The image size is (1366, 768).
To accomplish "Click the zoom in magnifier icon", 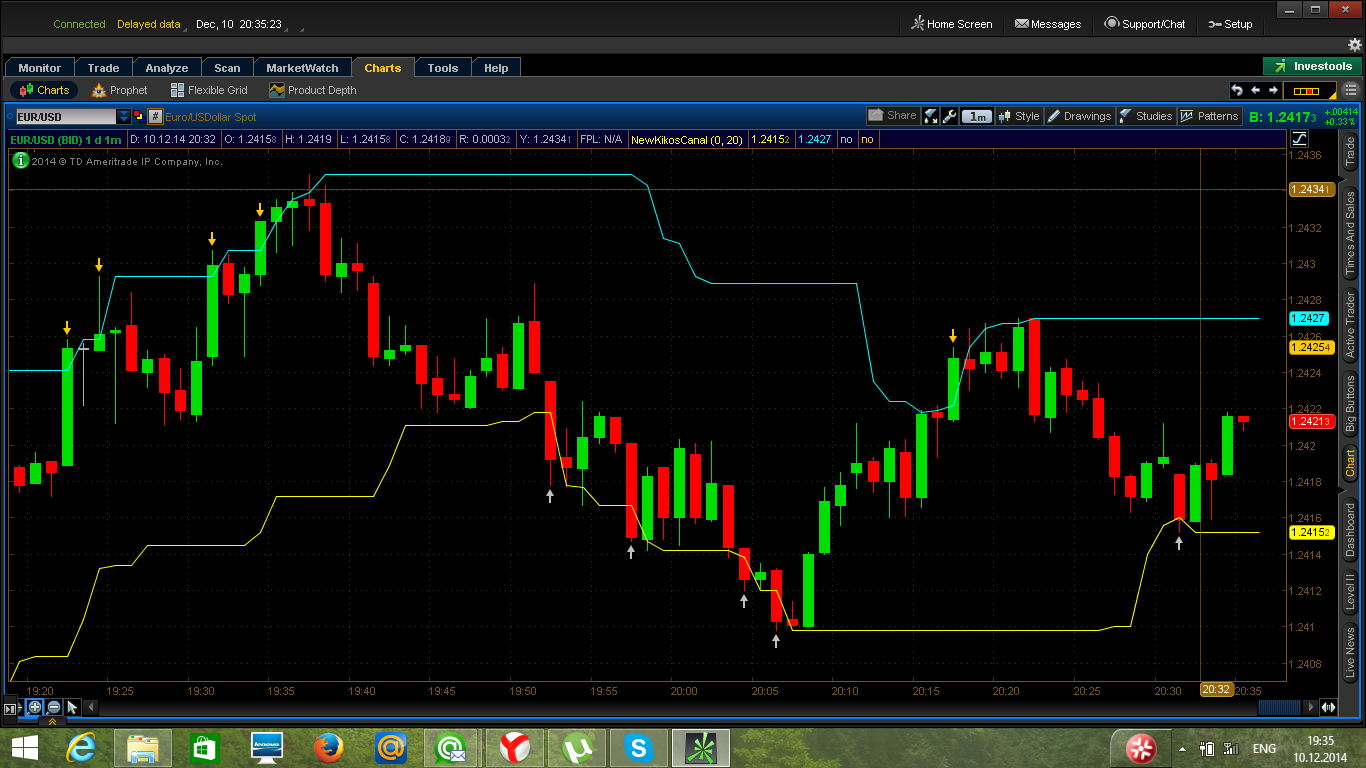I will coord(35,707).
